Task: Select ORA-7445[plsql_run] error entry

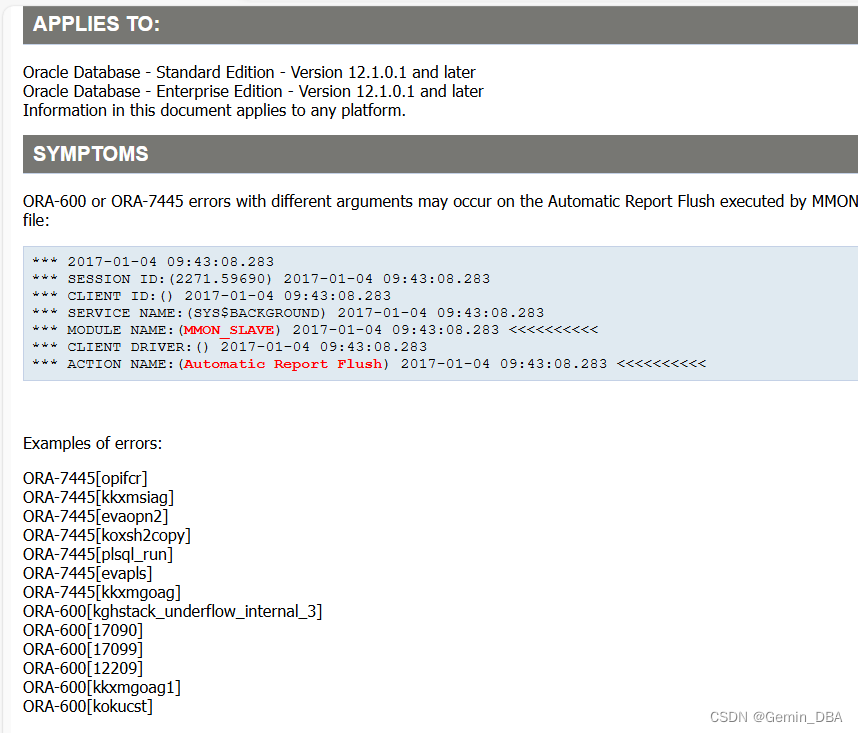Action: coord(98,555)
